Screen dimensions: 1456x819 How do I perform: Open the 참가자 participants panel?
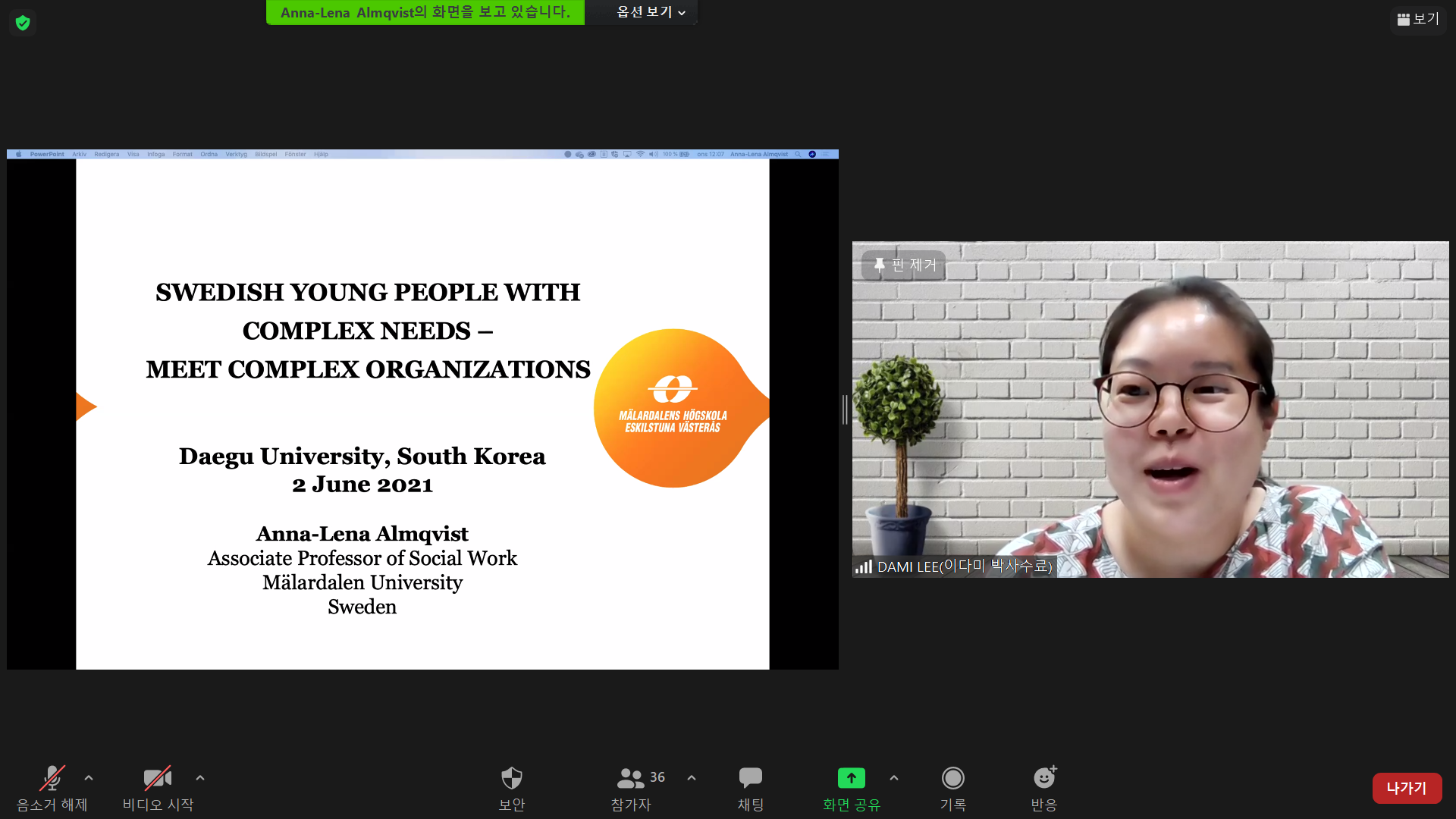click(631, 787)
